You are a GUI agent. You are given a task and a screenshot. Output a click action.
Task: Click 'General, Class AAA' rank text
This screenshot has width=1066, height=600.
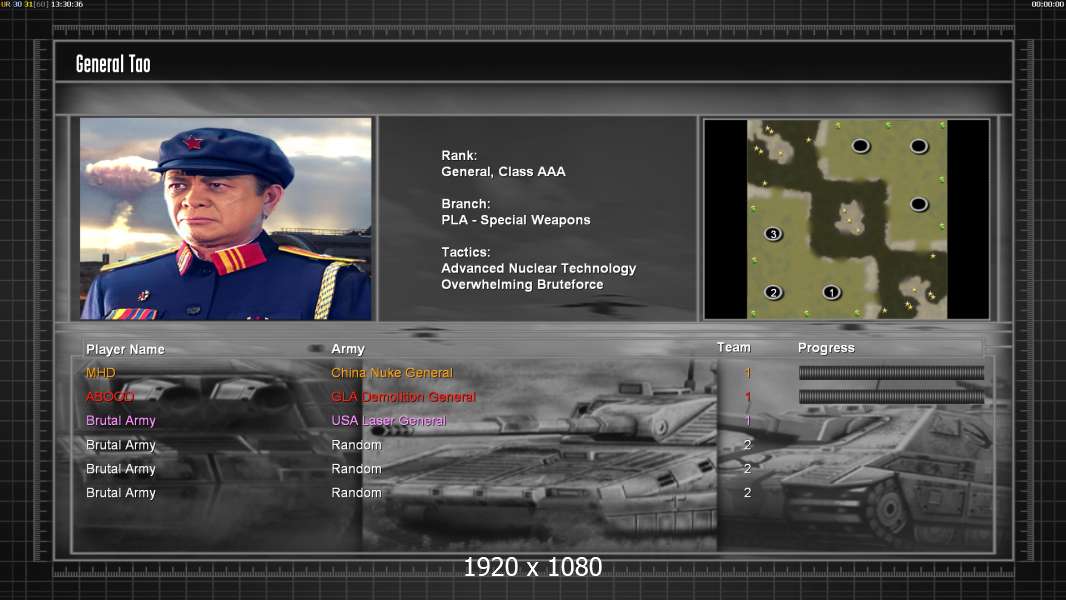[503, 172]
